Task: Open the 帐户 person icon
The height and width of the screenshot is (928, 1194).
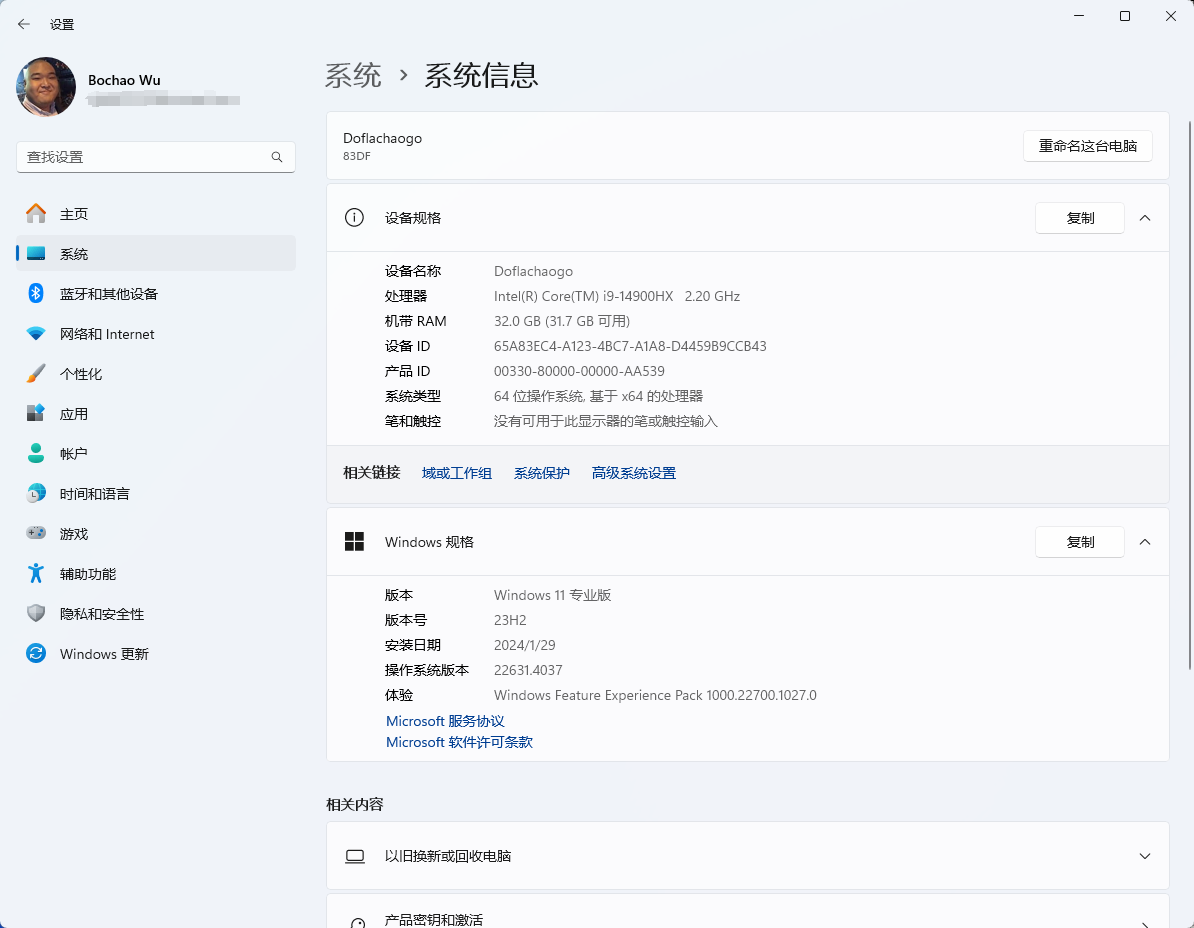Action: click(36, 453)
